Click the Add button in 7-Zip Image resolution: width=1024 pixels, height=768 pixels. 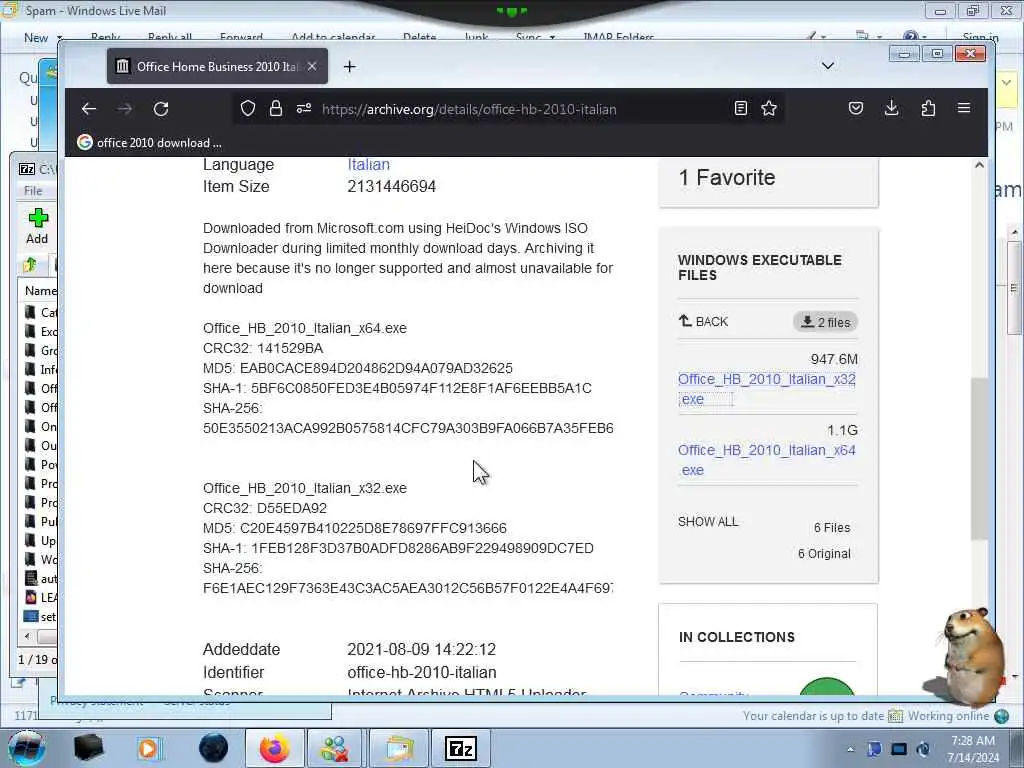coord(37,226)
